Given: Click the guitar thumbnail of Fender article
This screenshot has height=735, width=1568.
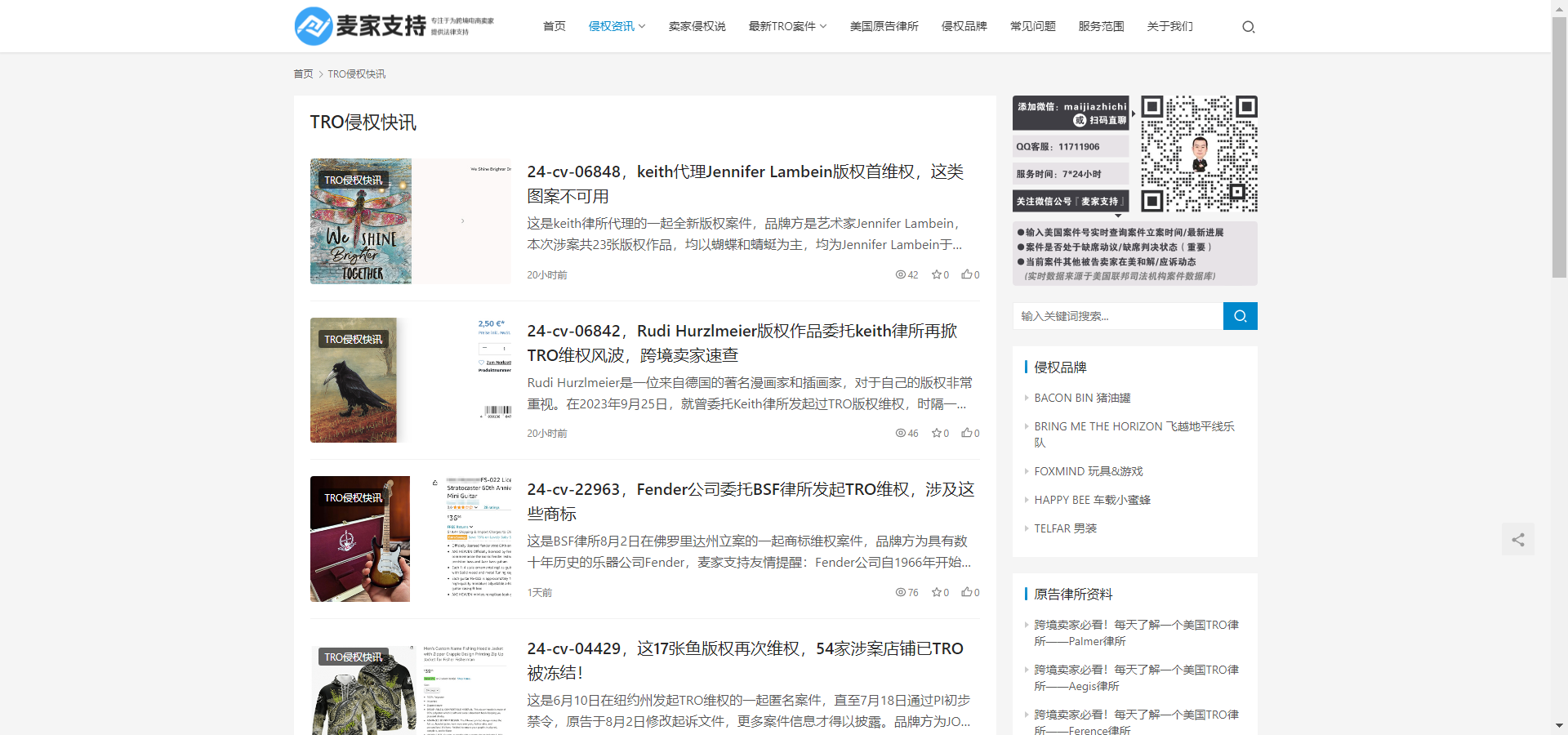Looking at the screenshot, I should click(x=411, y=539).
